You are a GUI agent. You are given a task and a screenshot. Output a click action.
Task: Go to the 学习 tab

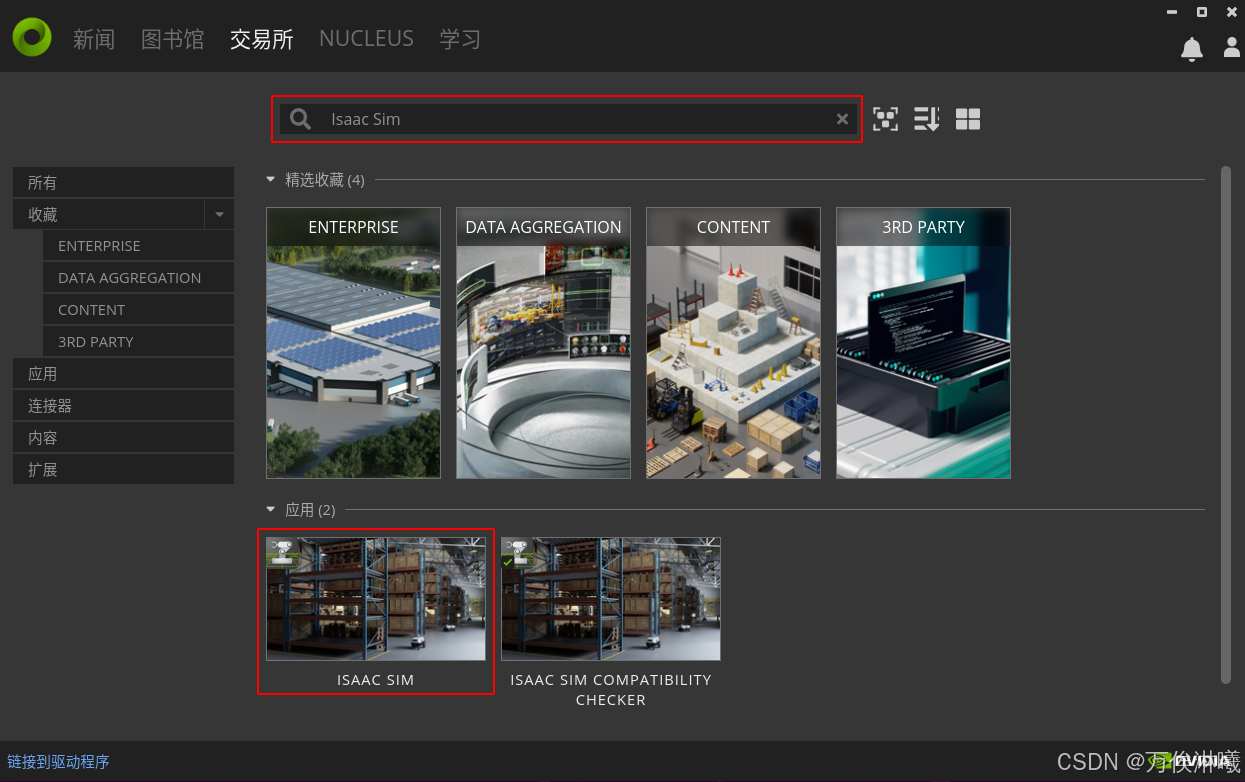click(x=460, y=39)
